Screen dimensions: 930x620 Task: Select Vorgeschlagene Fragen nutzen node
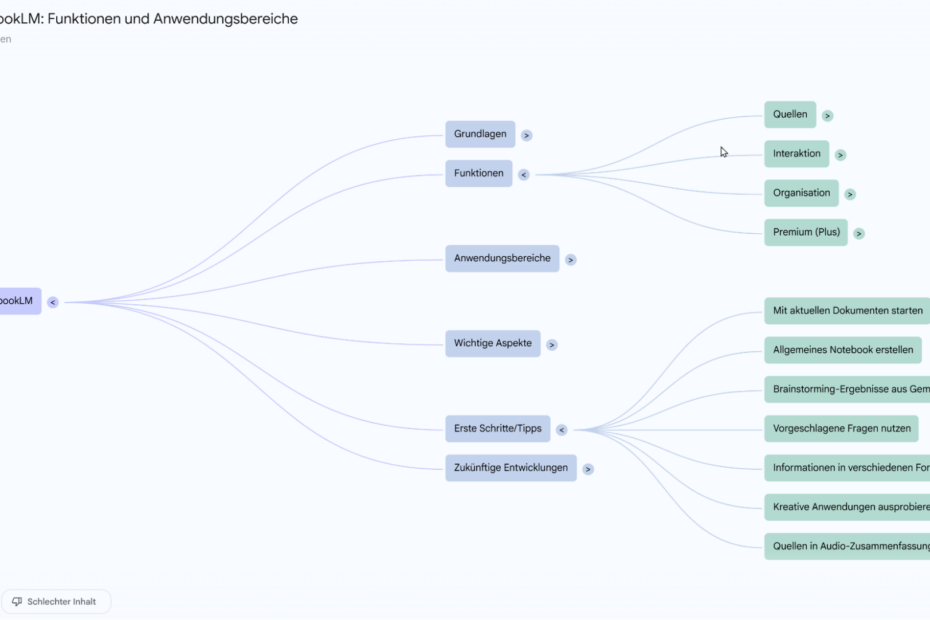(841, 428)
